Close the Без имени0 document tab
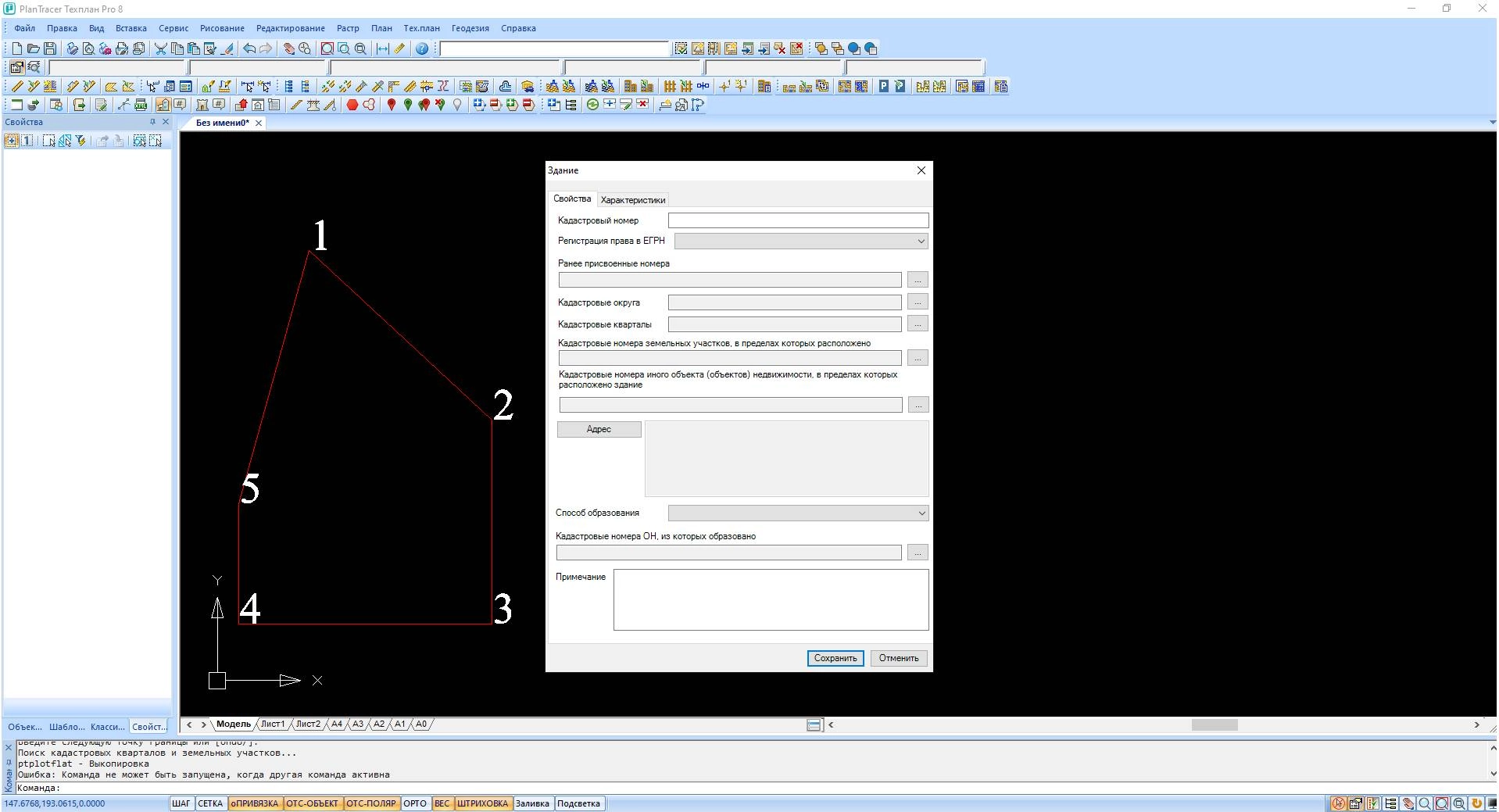The height and width of the screenshot is (812, 1499). click(259, 123)
